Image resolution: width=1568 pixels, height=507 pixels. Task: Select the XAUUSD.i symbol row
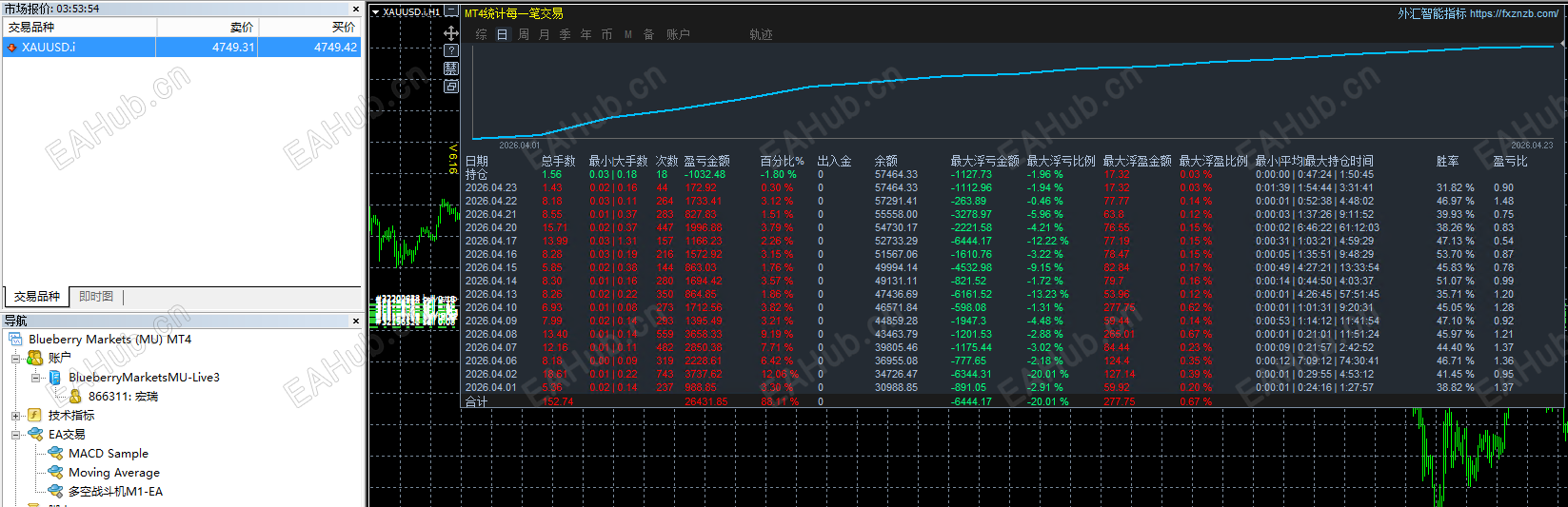point(182,47)
